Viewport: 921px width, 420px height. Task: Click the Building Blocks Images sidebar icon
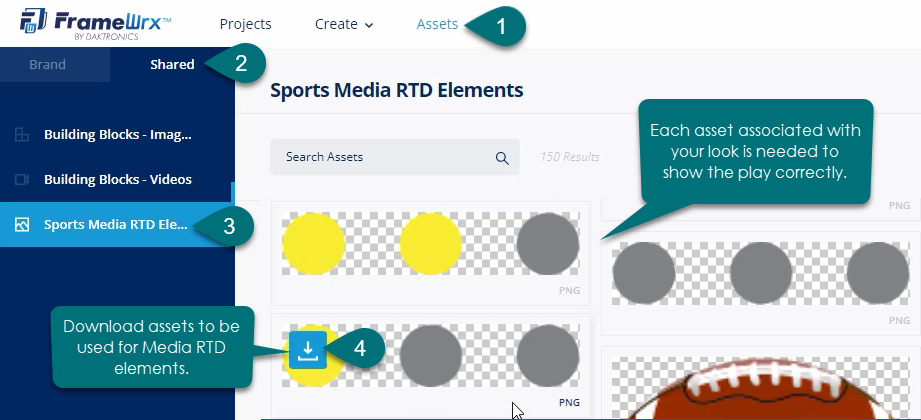pyautogui.click(x=22, y=135)
